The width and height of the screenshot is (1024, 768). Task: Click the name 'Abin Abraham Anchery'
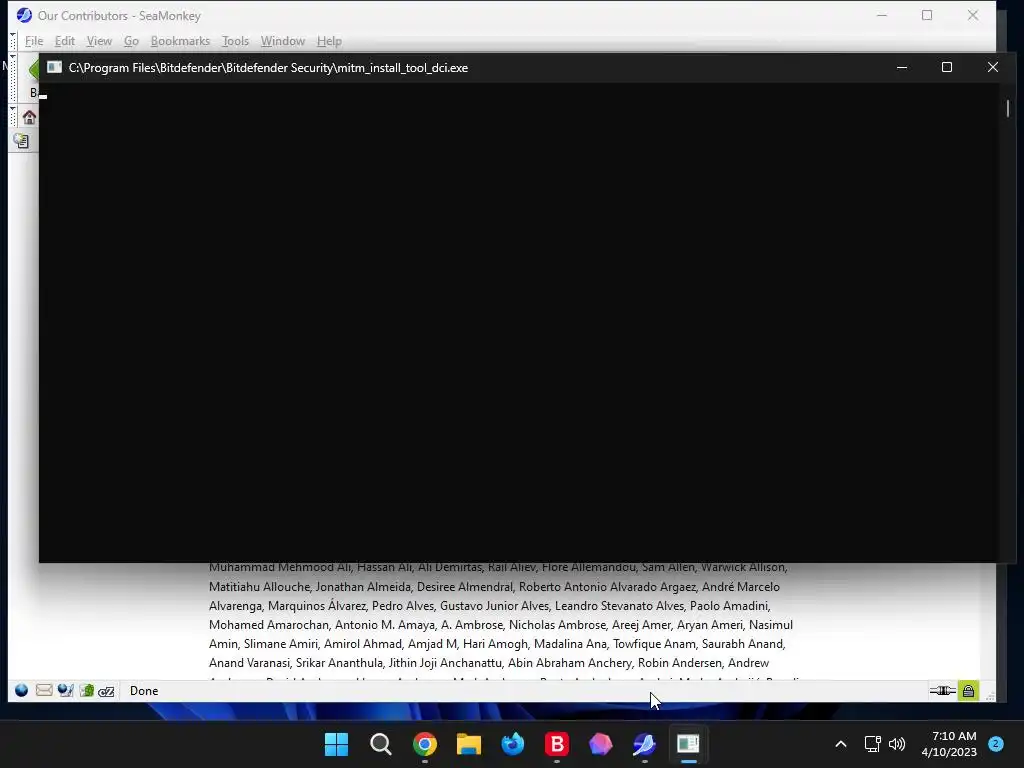point(569,663)
